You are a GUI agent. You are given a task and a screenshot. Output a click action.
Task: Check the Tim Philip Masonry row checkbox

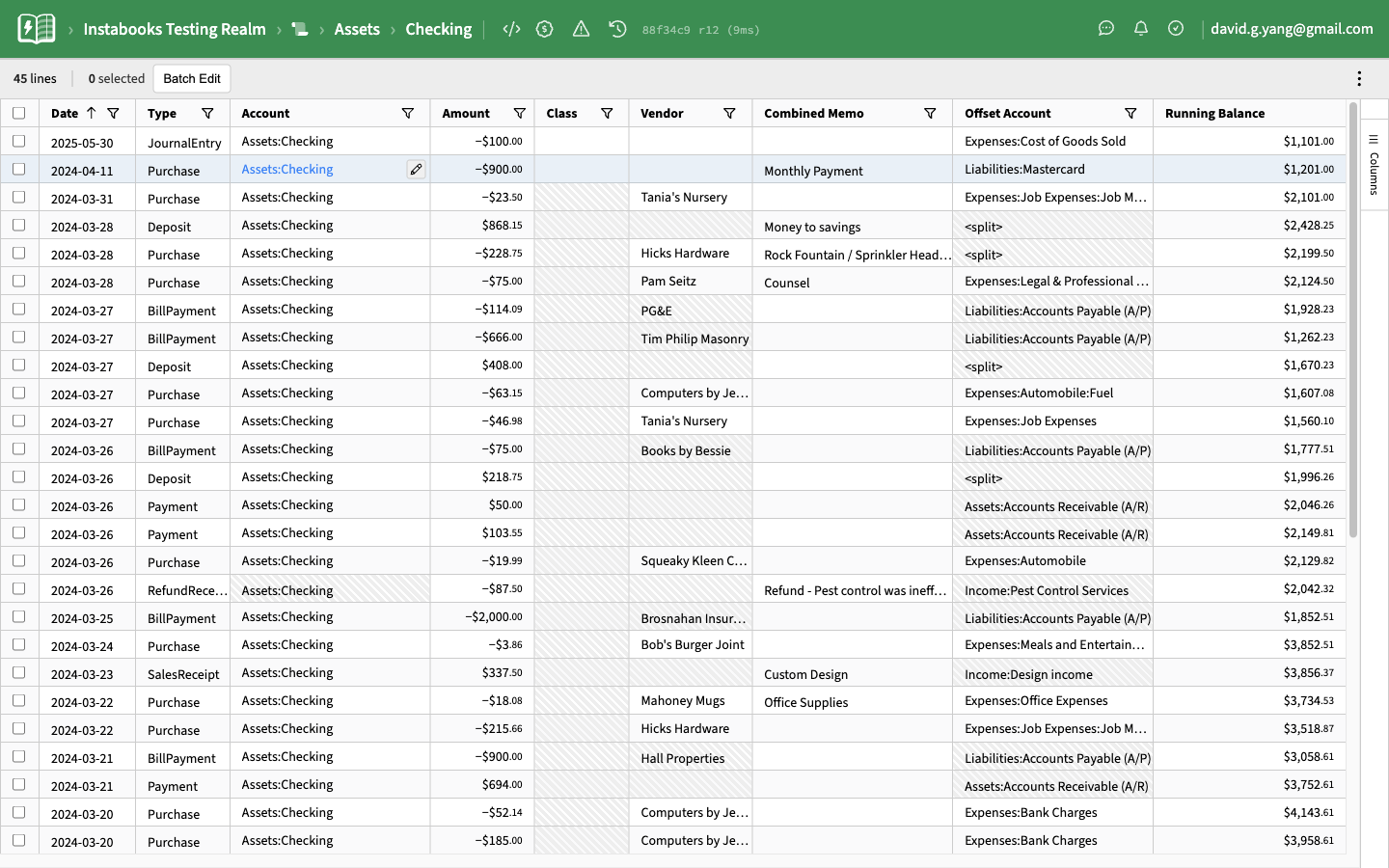(x=19, y=337)
